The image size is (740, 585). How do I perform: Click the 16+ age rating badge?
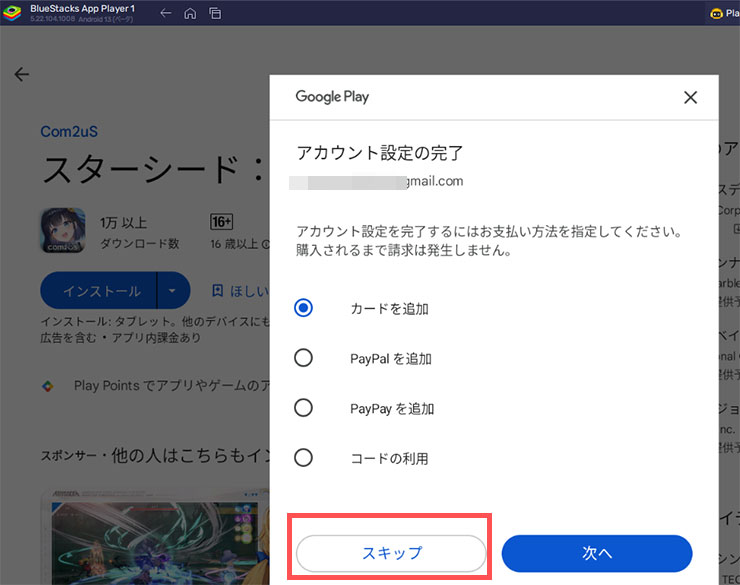pyautogui.click(x=221, y=222)
